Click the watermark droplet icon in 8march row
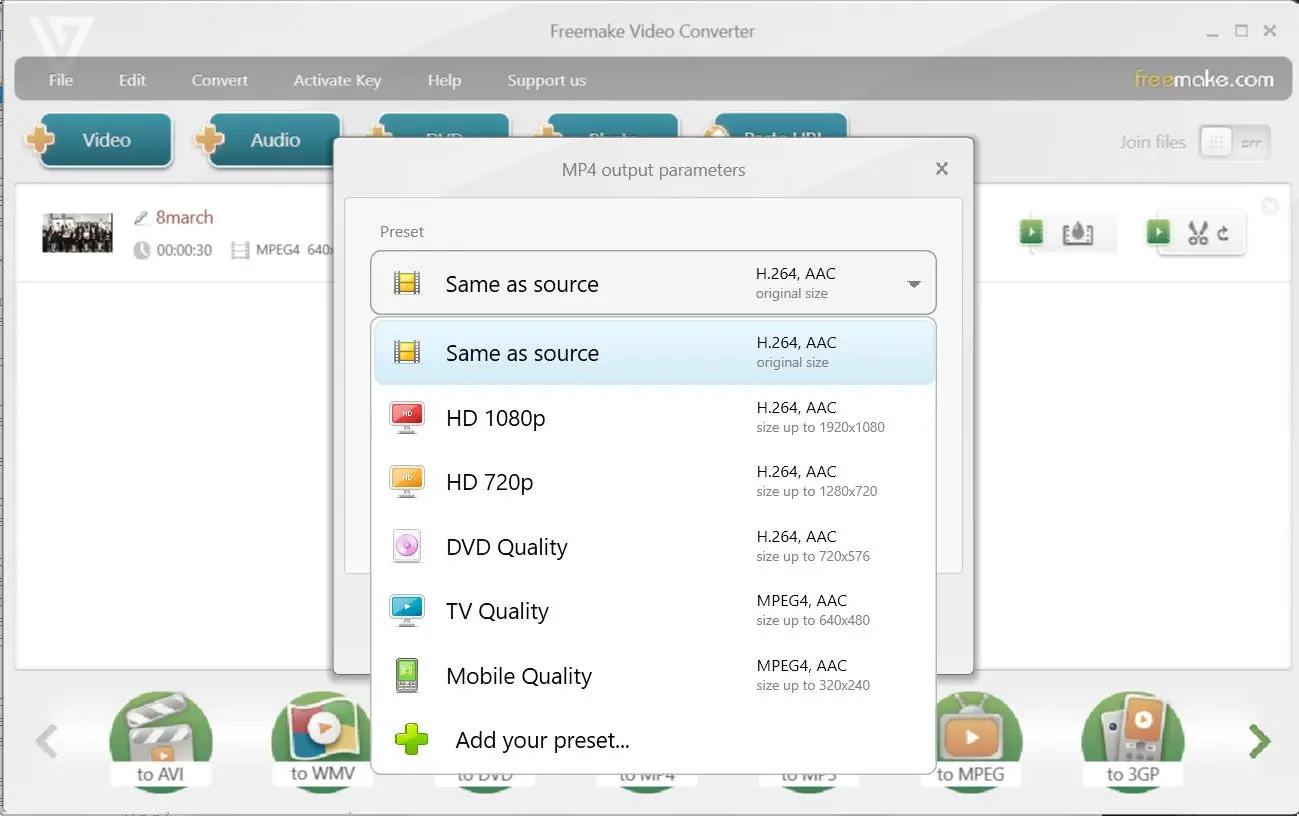The height and width of the screenshot is (816, 1299). click(1077, 234)
